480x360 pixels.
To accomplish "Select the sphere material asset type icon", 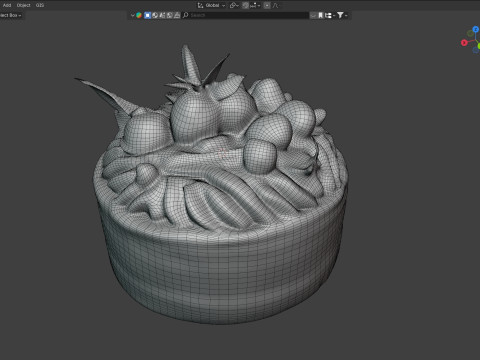I will click(x=155, y=15).
